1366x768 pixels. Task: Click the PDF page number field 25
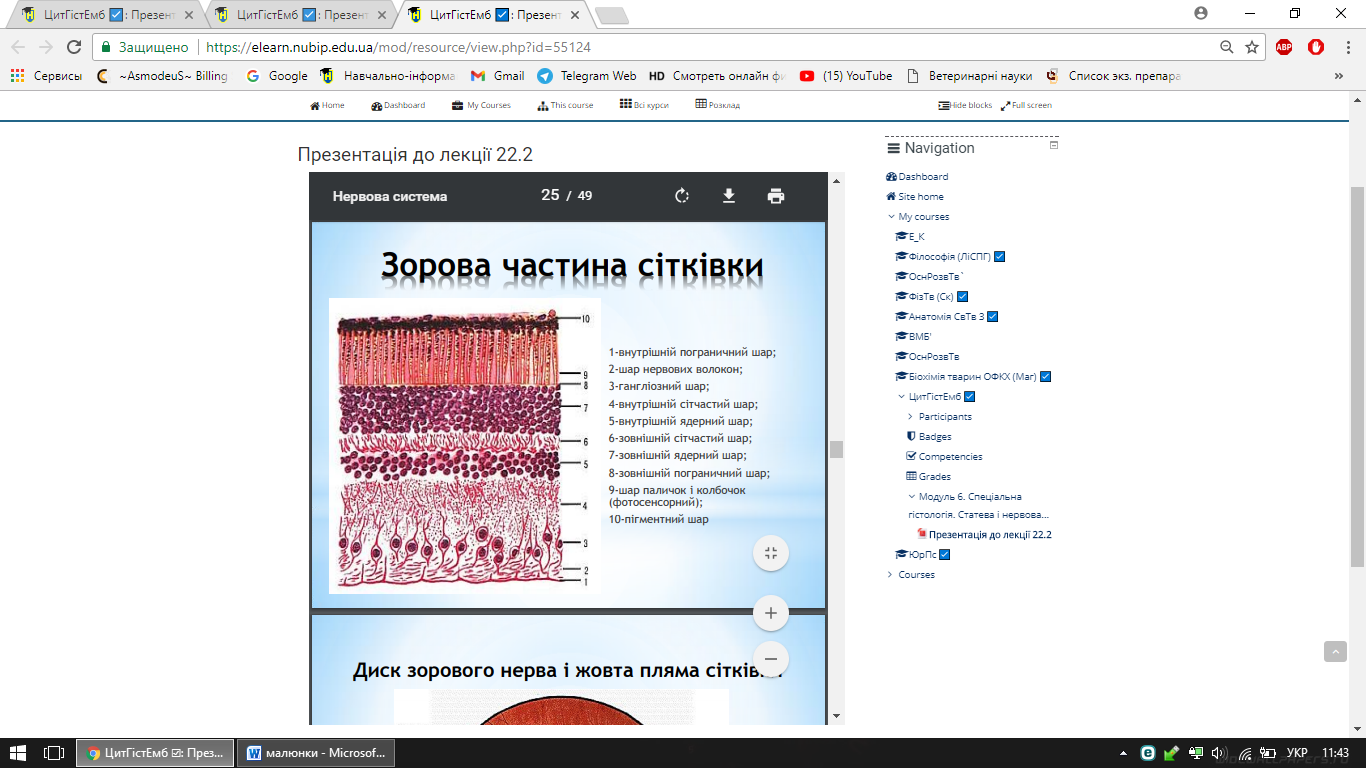click(x=550, y=196)
